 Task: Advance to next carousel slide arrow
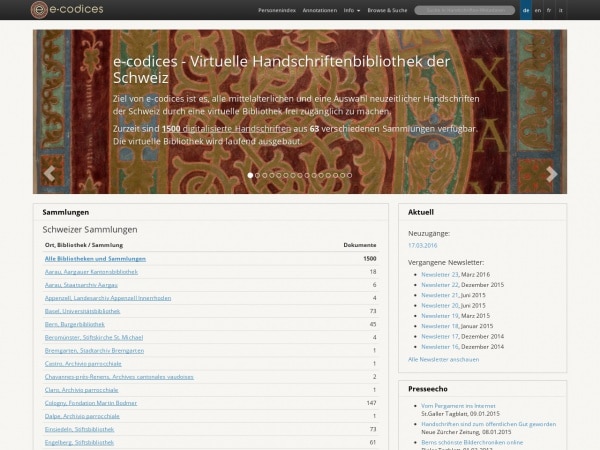[x=551, y=174]
